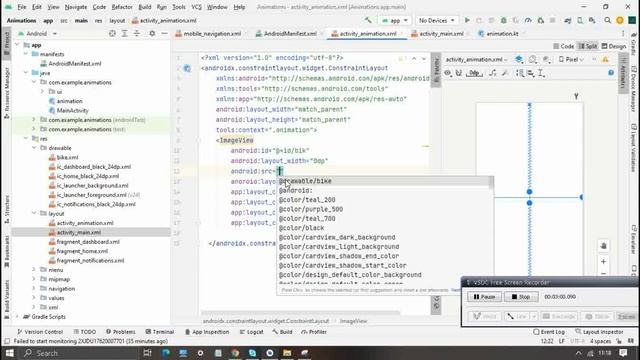Stop the screen recording
640x360 pixels.
point(521,297)
